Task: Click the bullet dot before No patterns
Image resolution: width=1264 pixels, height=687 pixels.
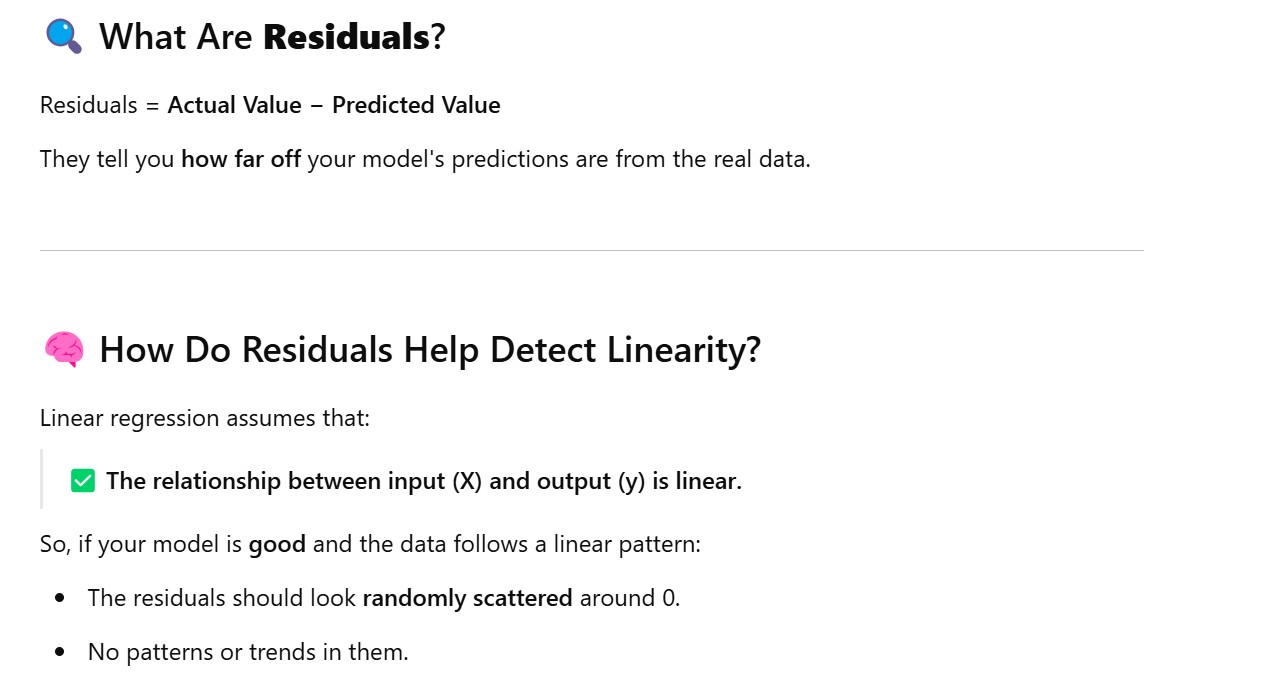Action: tap(60, 652)
